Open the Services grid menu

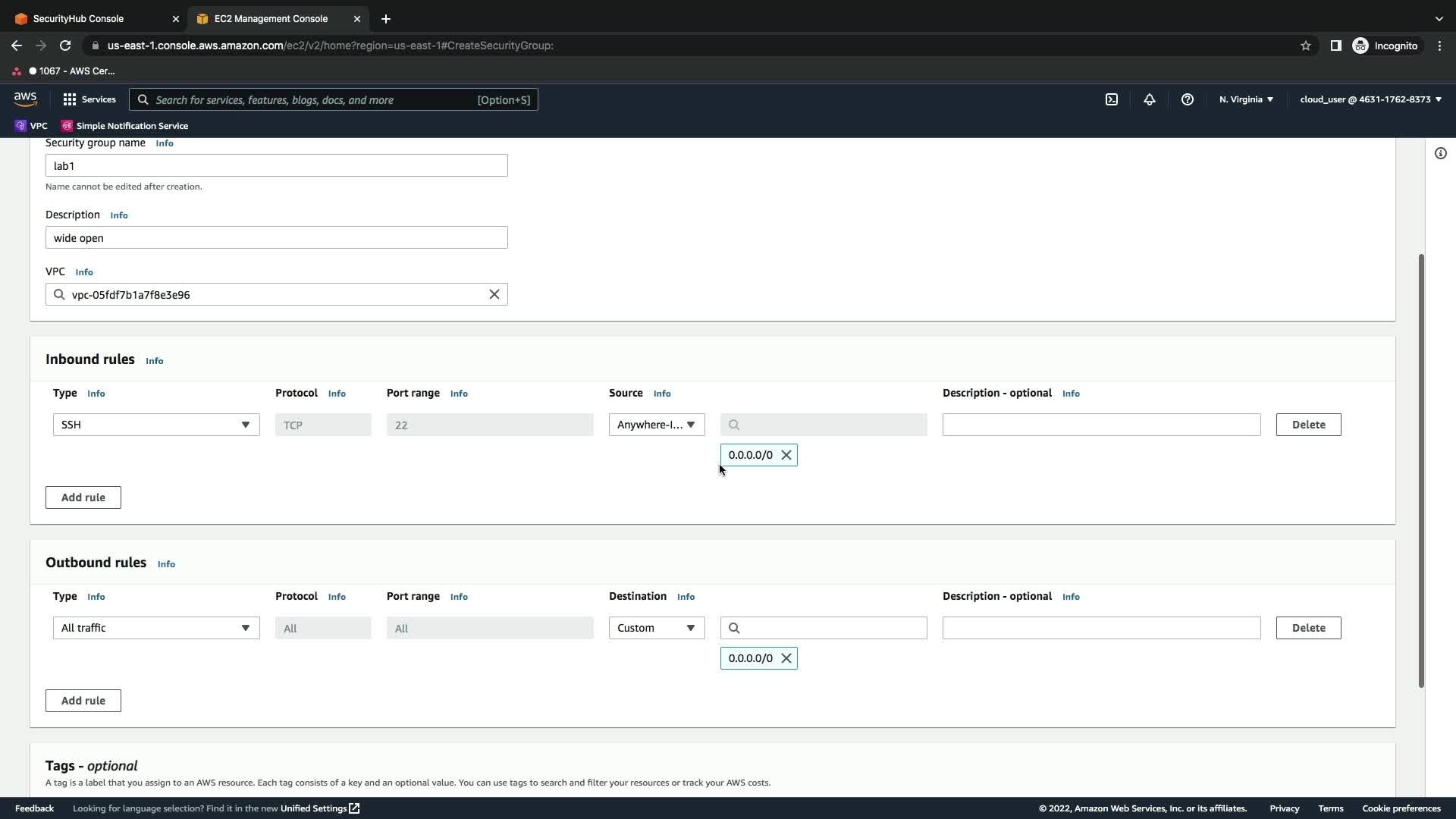click(89, 99)
